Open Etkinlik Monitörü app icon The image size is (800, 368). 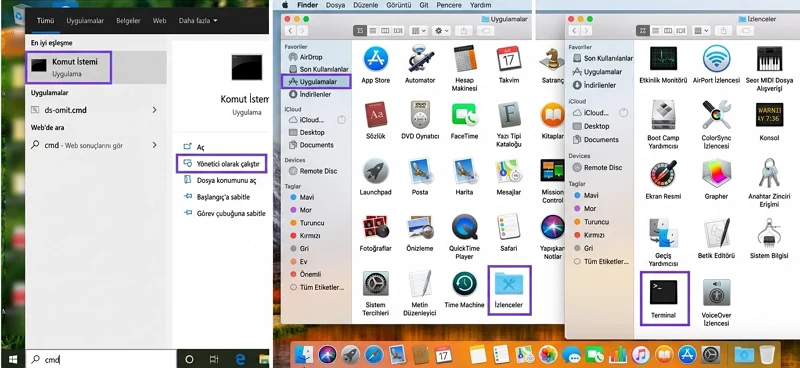click(x=663, y=58)
